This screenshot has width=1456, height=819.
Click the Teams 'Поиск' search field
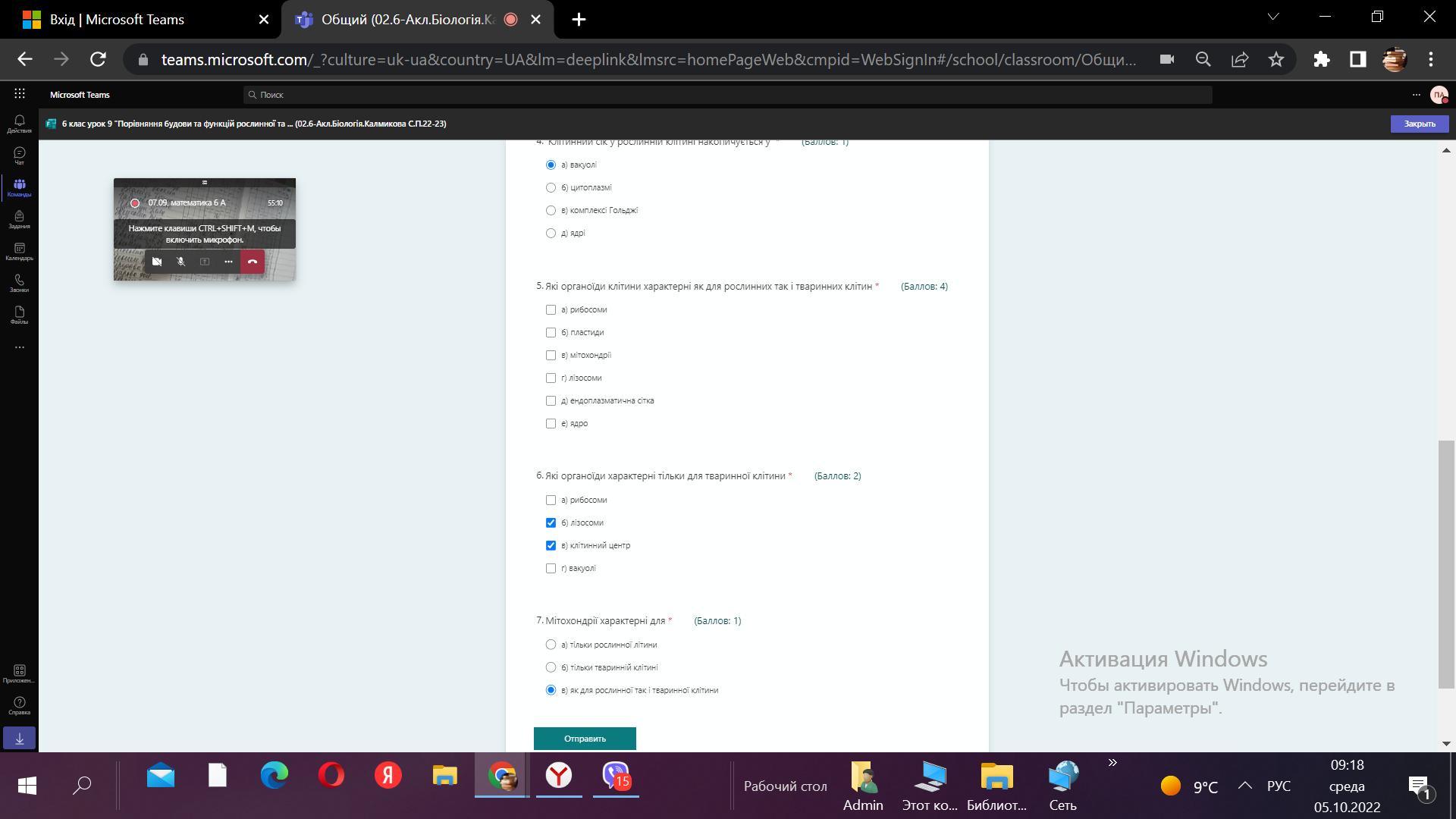[728, 95]
